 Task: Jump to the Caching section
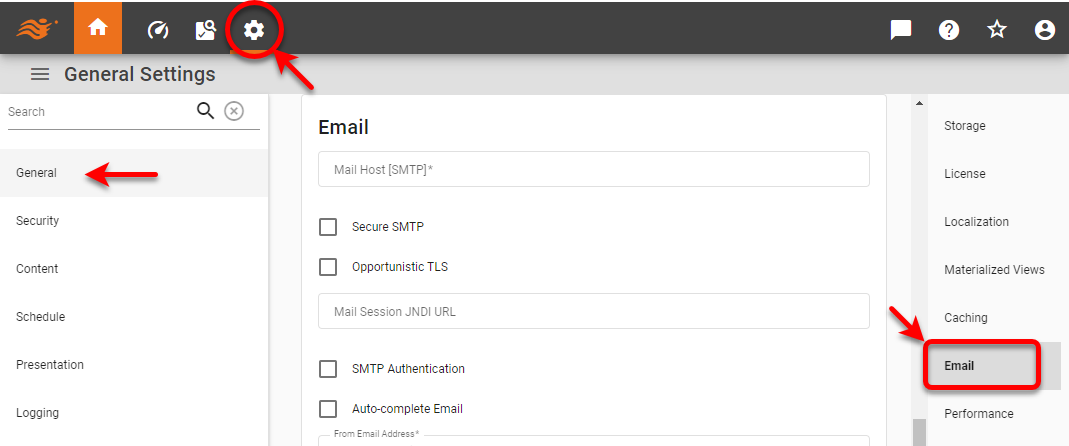[966, 318]
